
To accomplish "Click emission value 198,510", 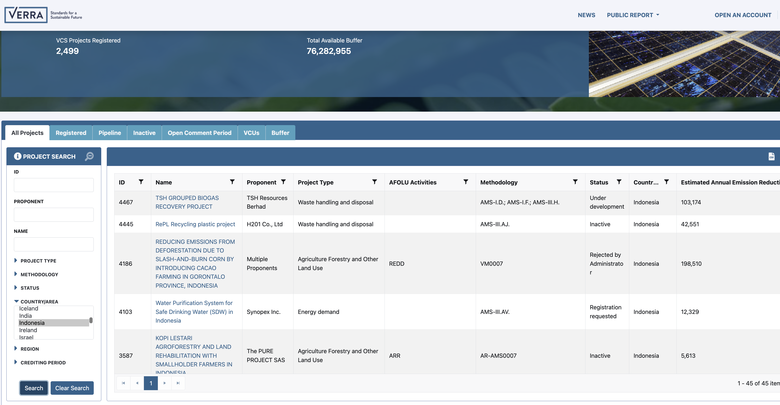I will [x=691, y=263].
